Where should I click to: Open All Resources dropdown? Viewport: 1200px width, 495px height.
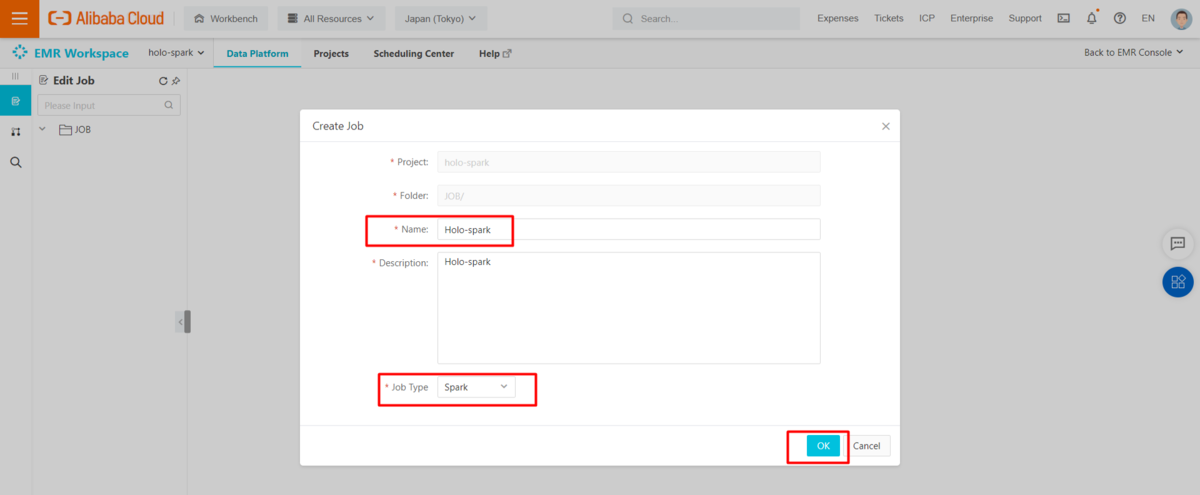coord(331,18)
